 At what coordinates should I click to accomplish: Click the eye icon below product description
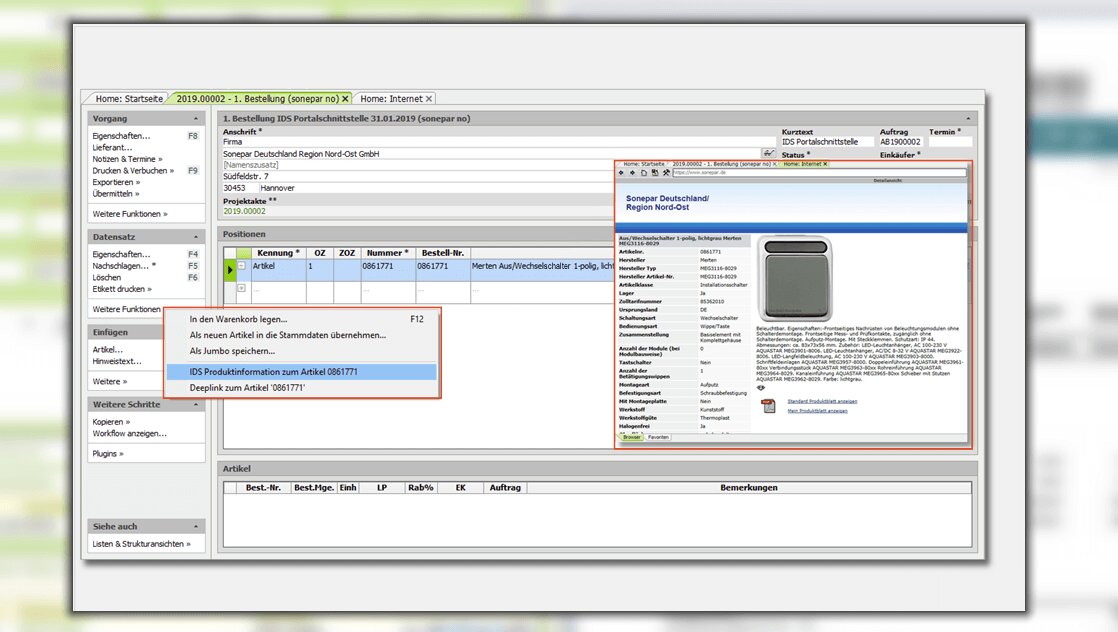(x=762, y=388)
